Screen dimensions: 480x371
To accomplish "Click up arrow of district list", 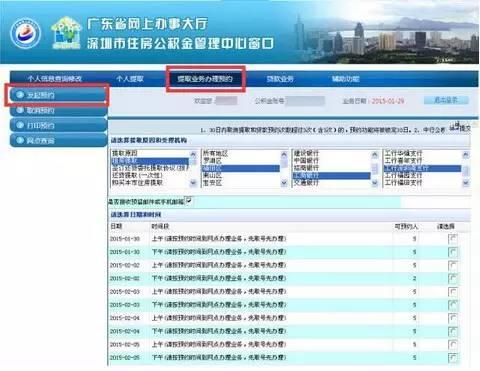I will click(x=284, y=154).
